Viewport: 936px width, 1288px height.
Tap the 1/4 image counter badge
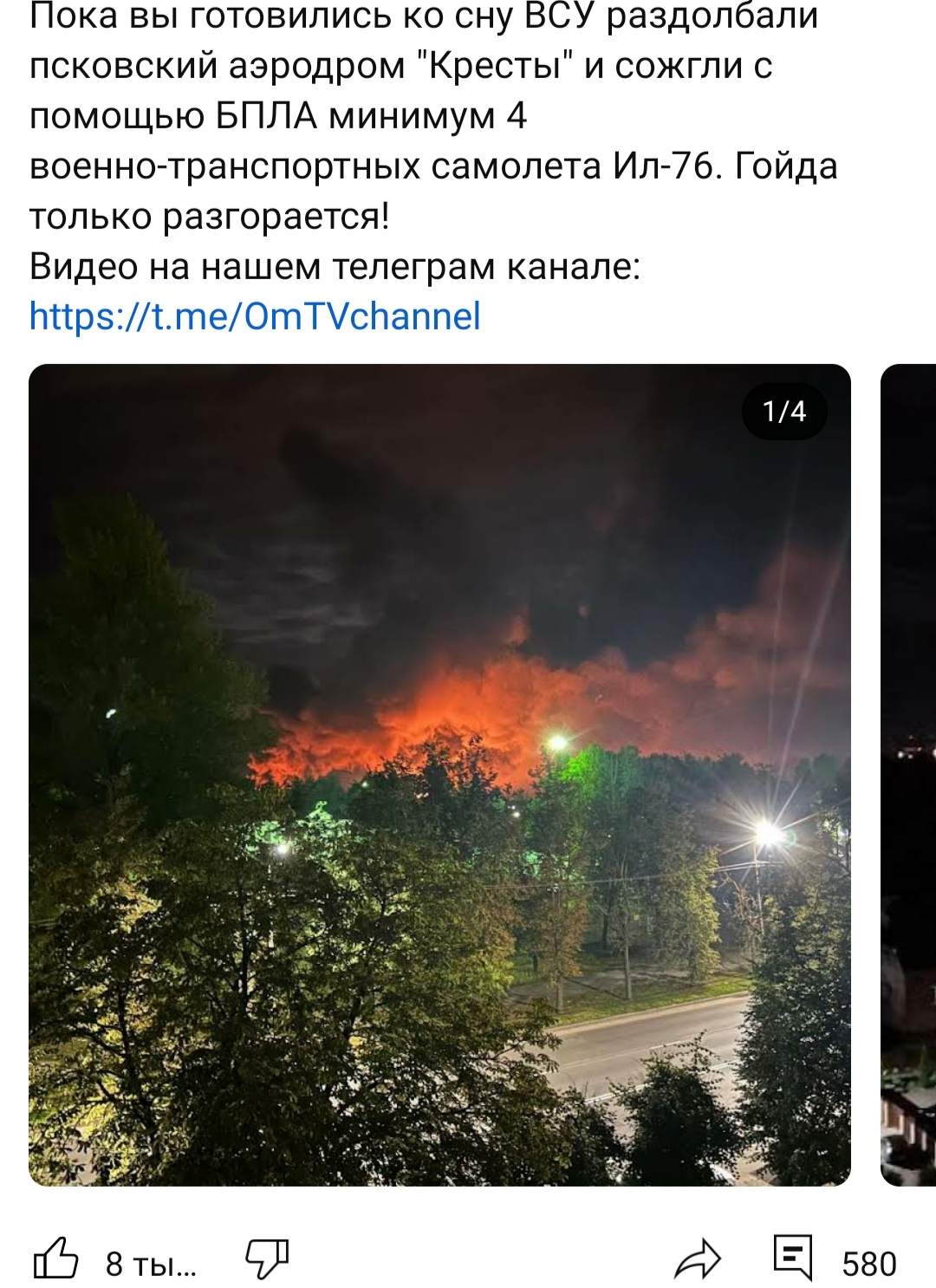[x=784, y=411]
